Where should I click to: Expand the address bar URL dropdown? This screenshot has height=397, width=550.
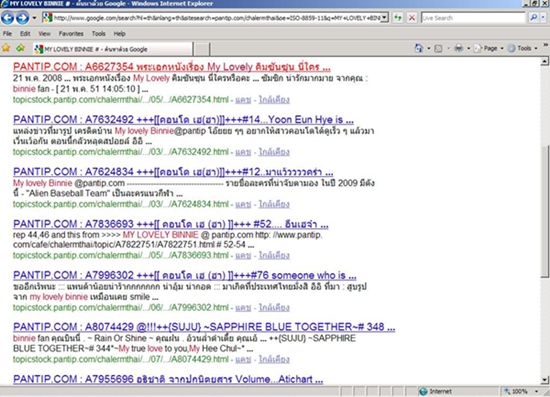coord(385,18)
